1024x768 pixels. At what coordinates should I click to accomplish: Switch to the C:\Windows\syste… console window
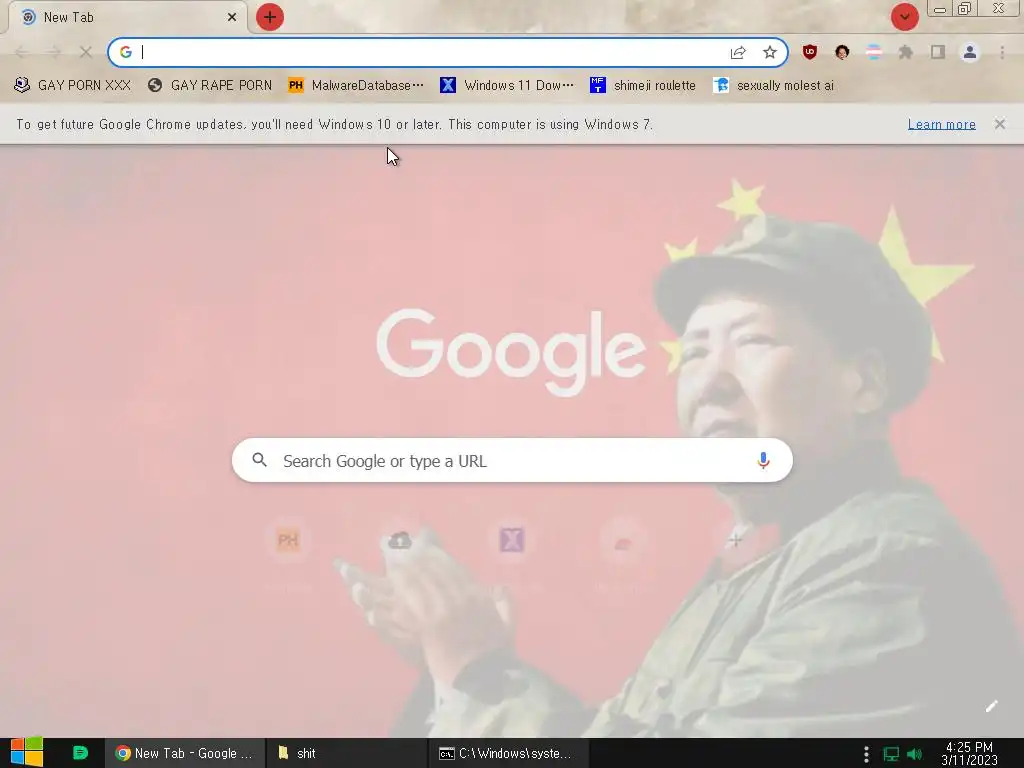click(x=509, y=753)
